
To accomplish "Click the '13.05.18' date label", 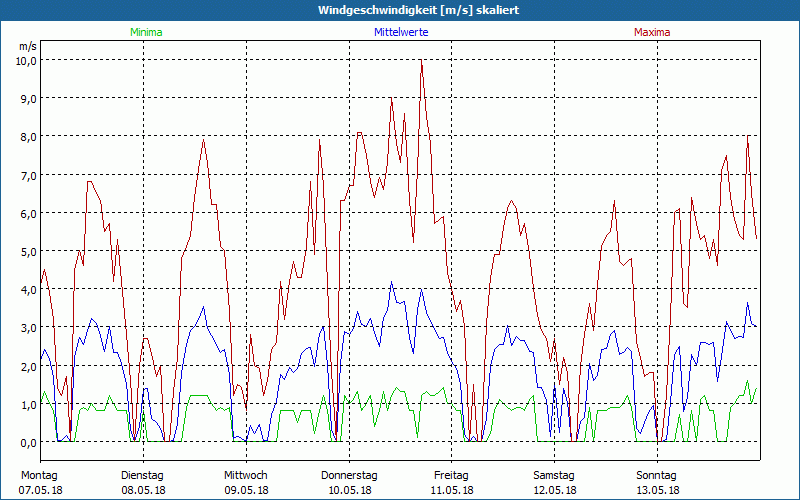I will [x=658, y=490].
